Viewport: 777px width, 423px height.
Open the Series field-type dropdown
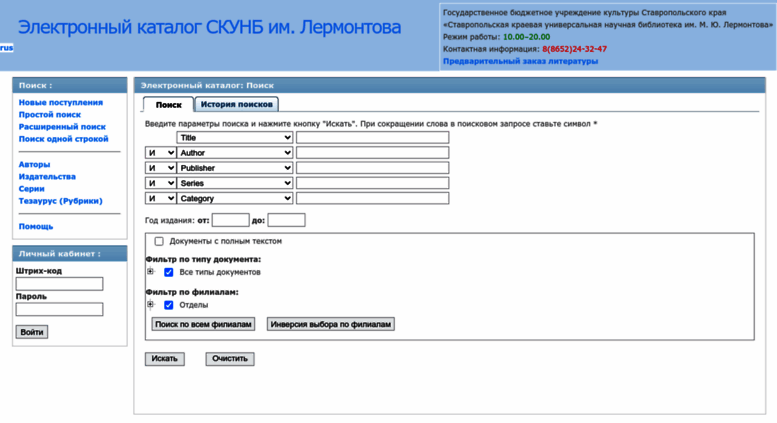pos(235,183)
